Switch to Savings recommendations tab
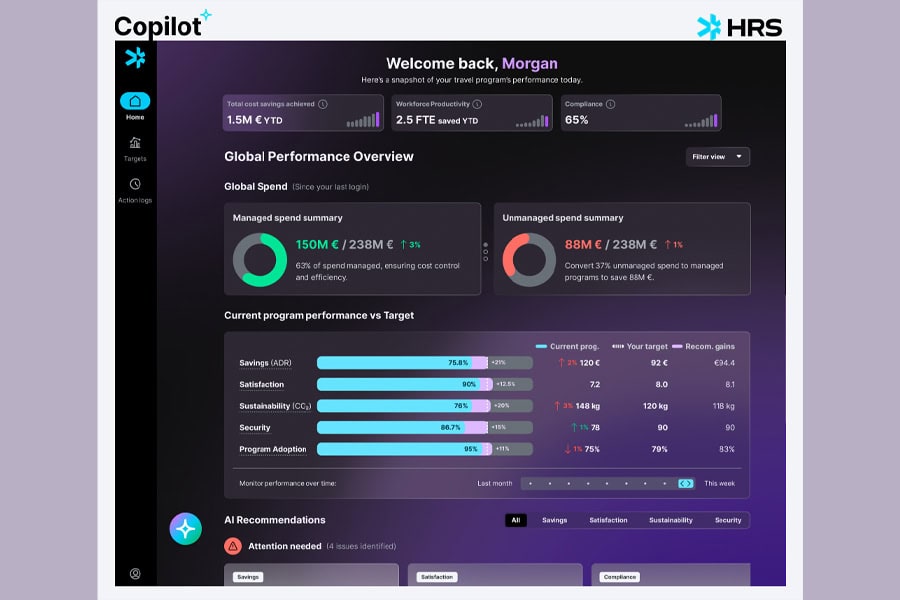The width and height of the screenshot is (900, 600). 554,520
